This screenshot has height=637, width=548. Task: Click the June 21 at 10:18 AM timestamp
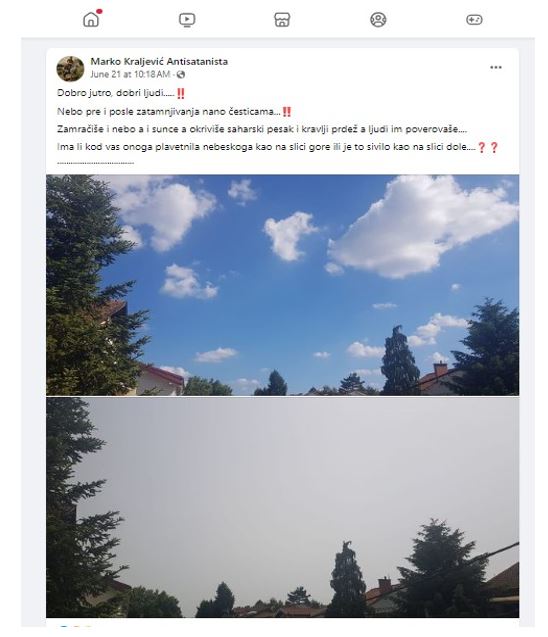pyautogui.click(x=130, y=74)
